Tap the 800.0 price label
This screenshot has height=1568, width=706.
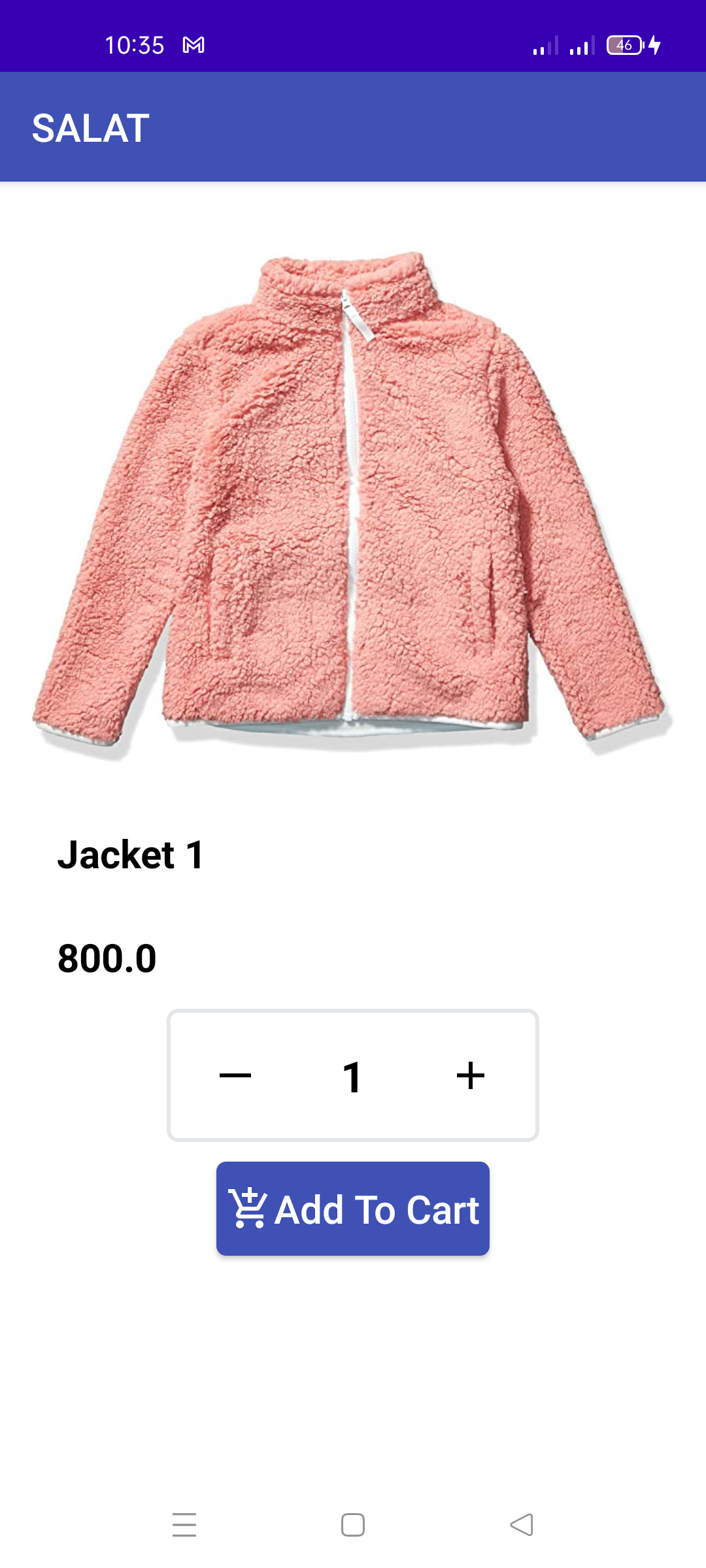coord(107,958)
